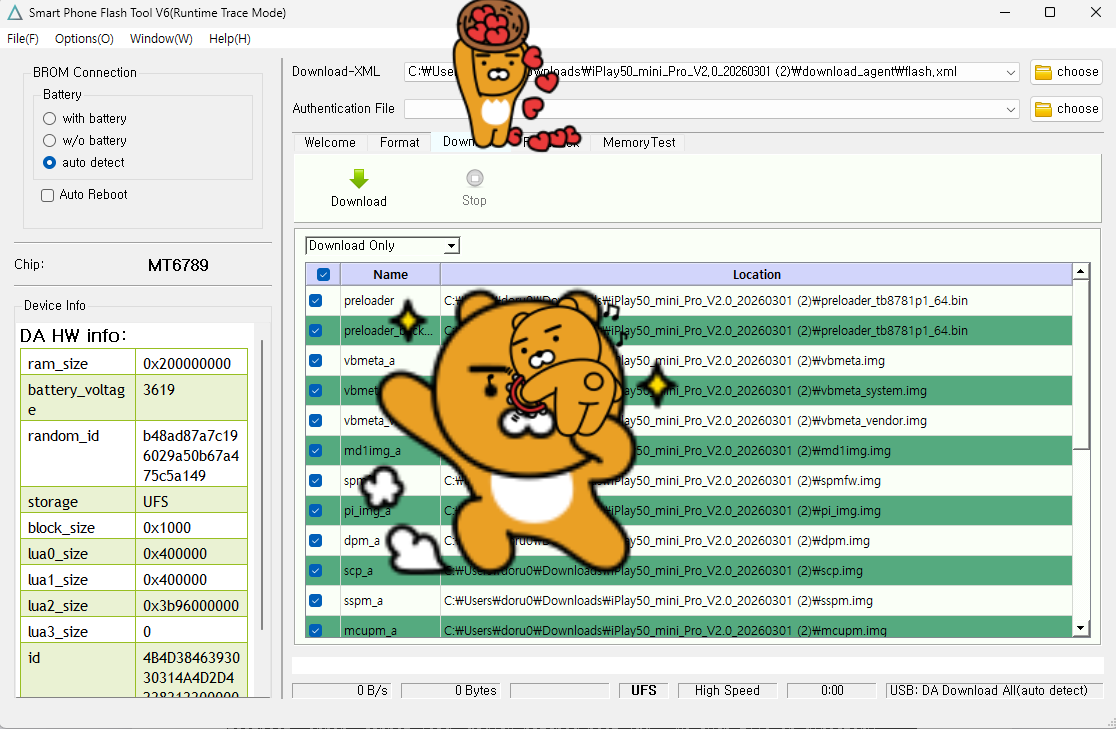Click the mcupm_a partition name cell
Screen dimensions: 1116x729
[x=390, y=630]
